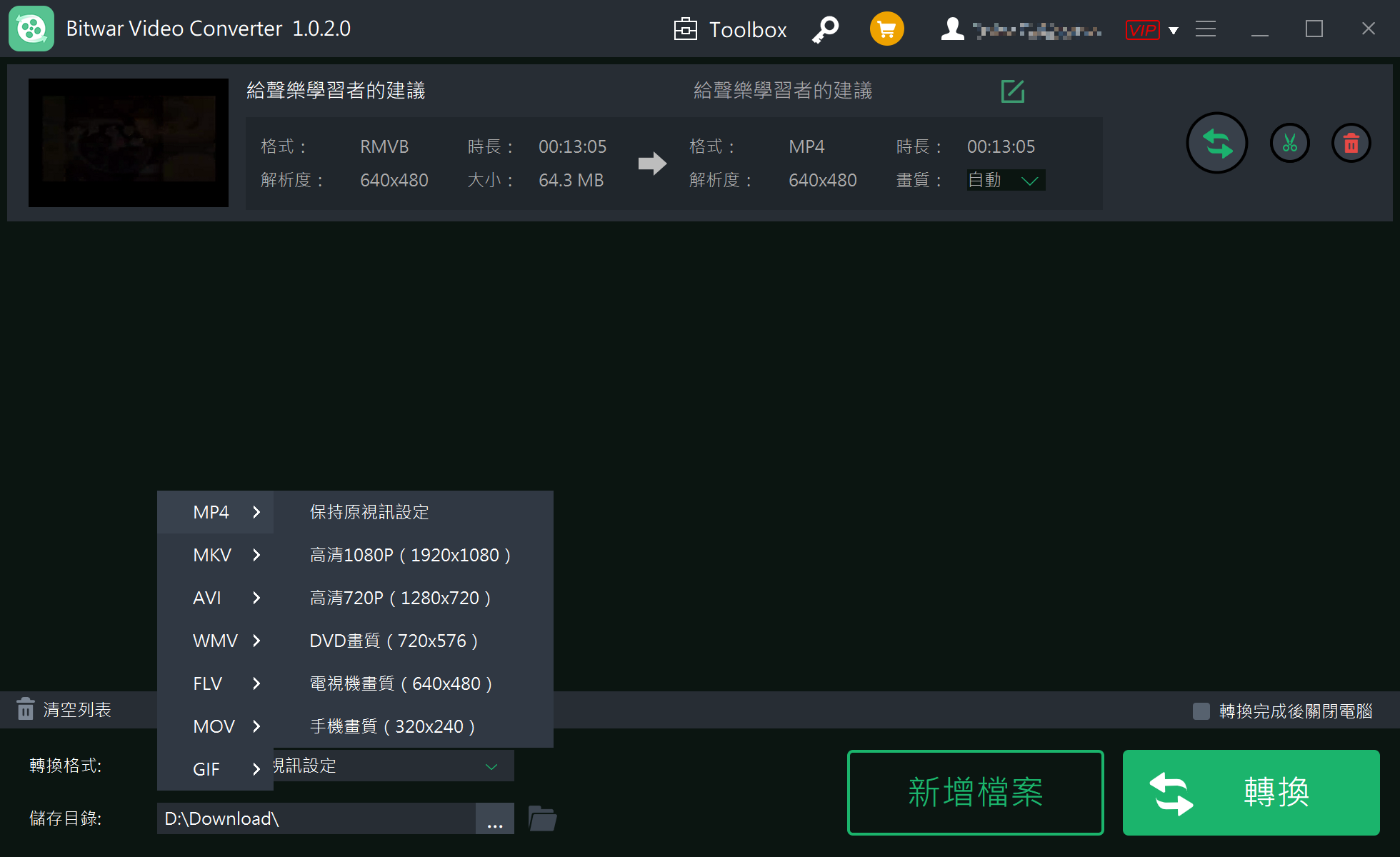Expand the GIF submenu arrow
This screenshot has height=857, width=1400.
click(x=256, y=769)
